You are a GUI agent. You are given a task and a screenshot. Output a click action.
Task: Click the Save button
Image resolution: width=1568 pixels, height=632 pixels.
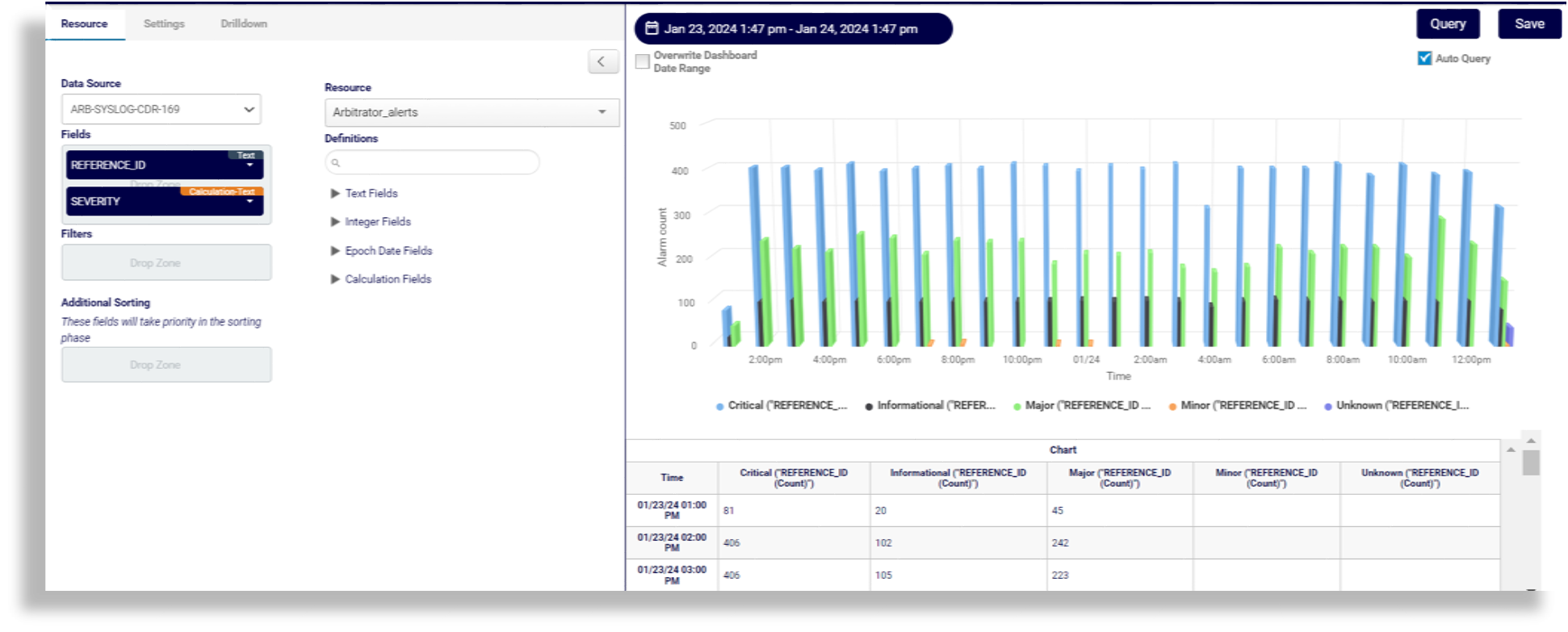[x=1528, y=24]
